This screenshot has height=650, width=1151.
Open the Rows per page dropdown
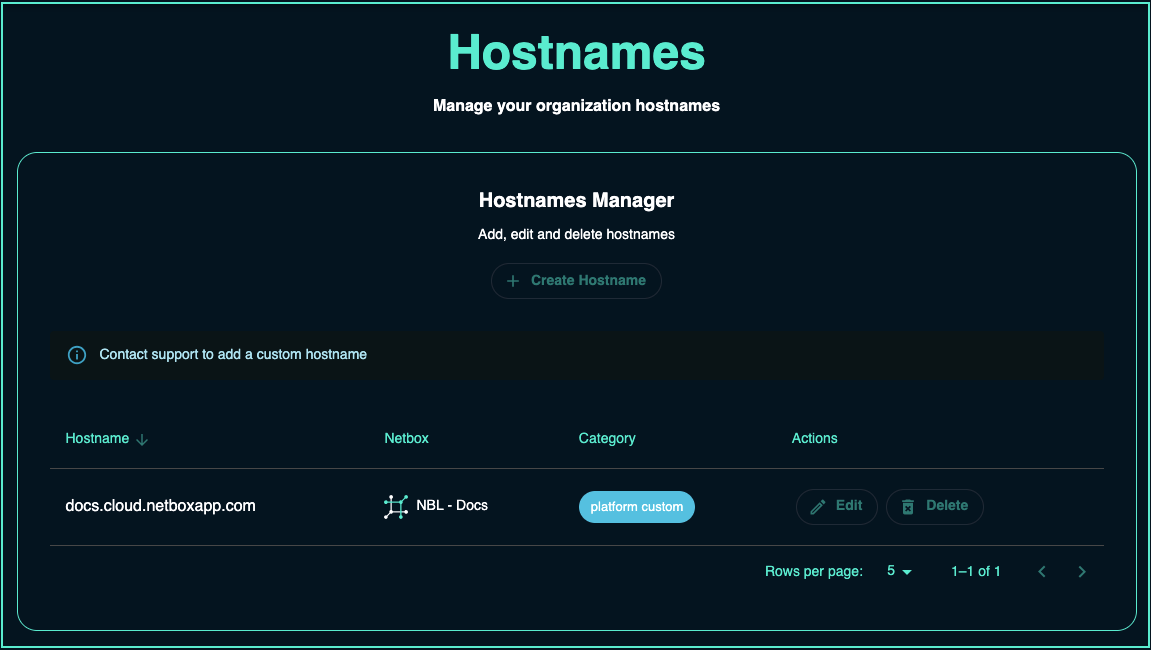[899, 572]
